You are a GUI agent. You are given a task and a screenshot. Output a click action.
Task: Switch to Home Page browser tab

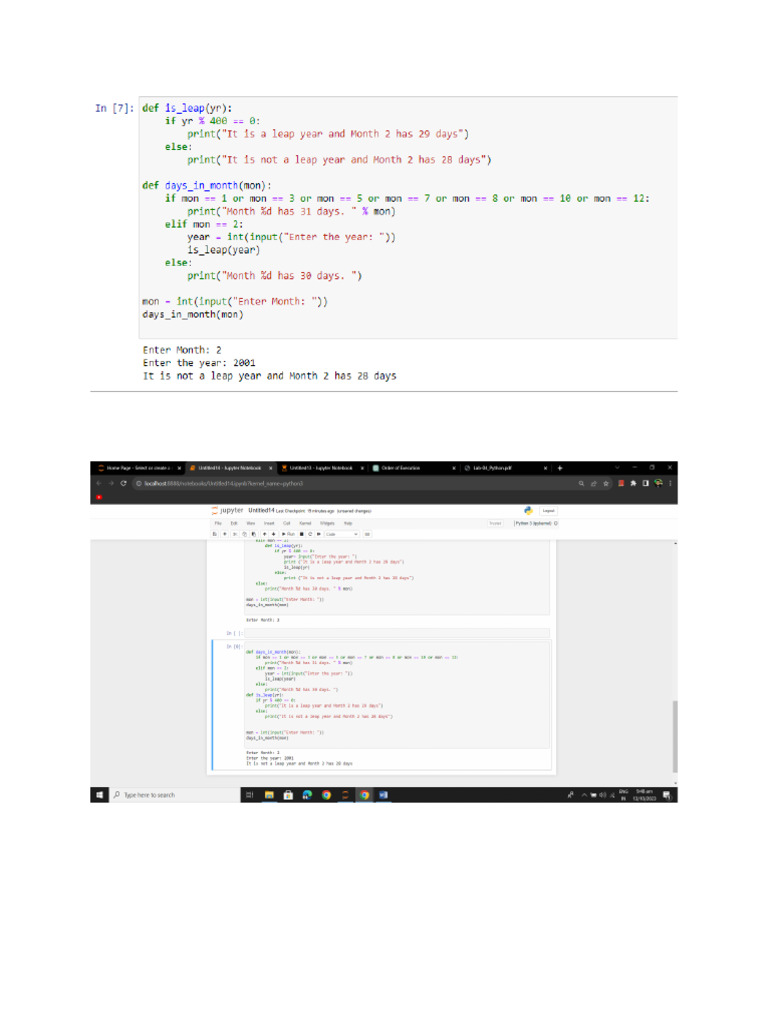138,468
